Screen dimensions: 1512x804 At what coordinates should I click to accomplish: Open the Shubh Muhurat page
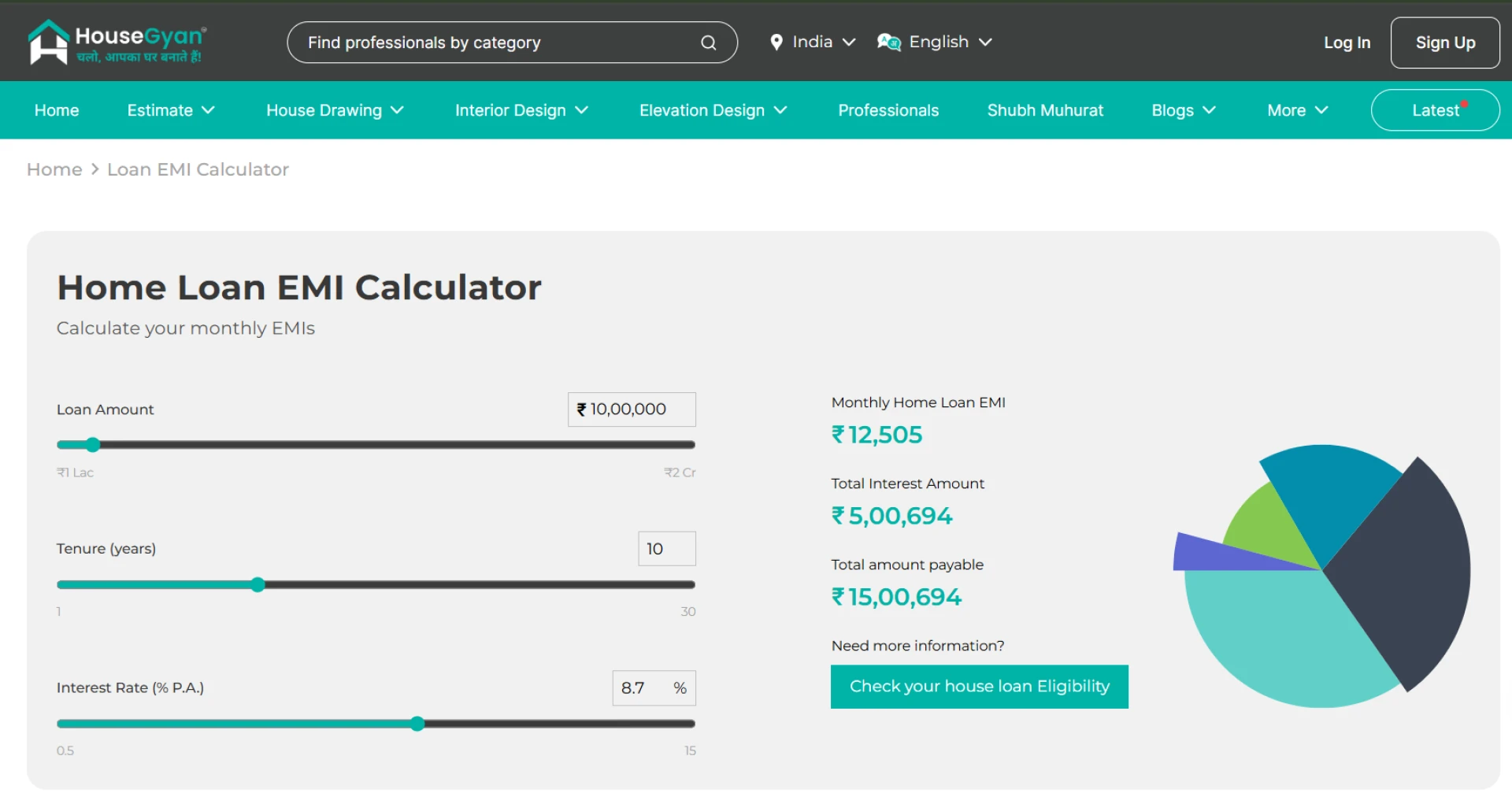[1045, 110]
